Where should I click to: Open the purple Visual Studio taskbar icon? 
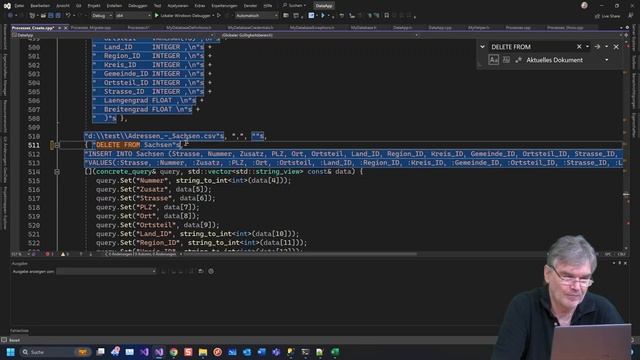point(144,352)
